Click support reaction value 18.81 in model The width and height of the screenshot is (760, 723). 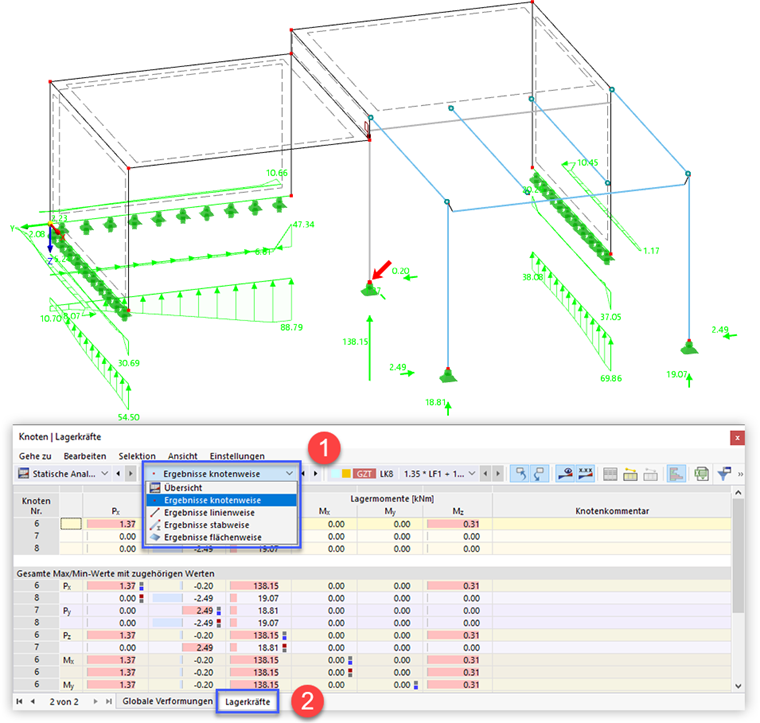[x=435, y=402]
